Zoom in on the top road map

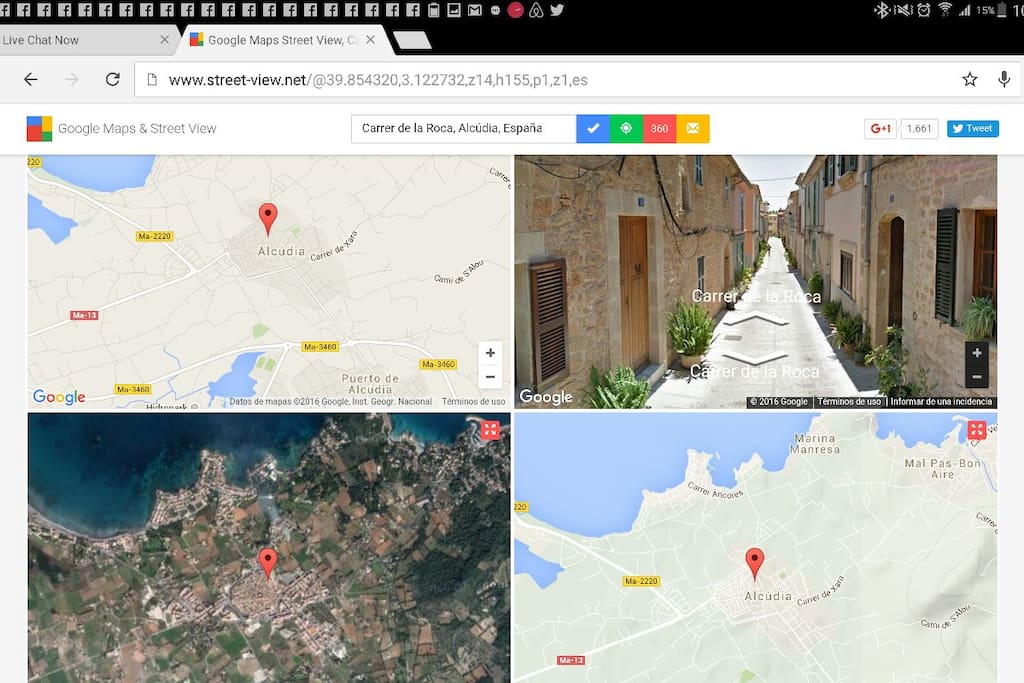[490, 353]
